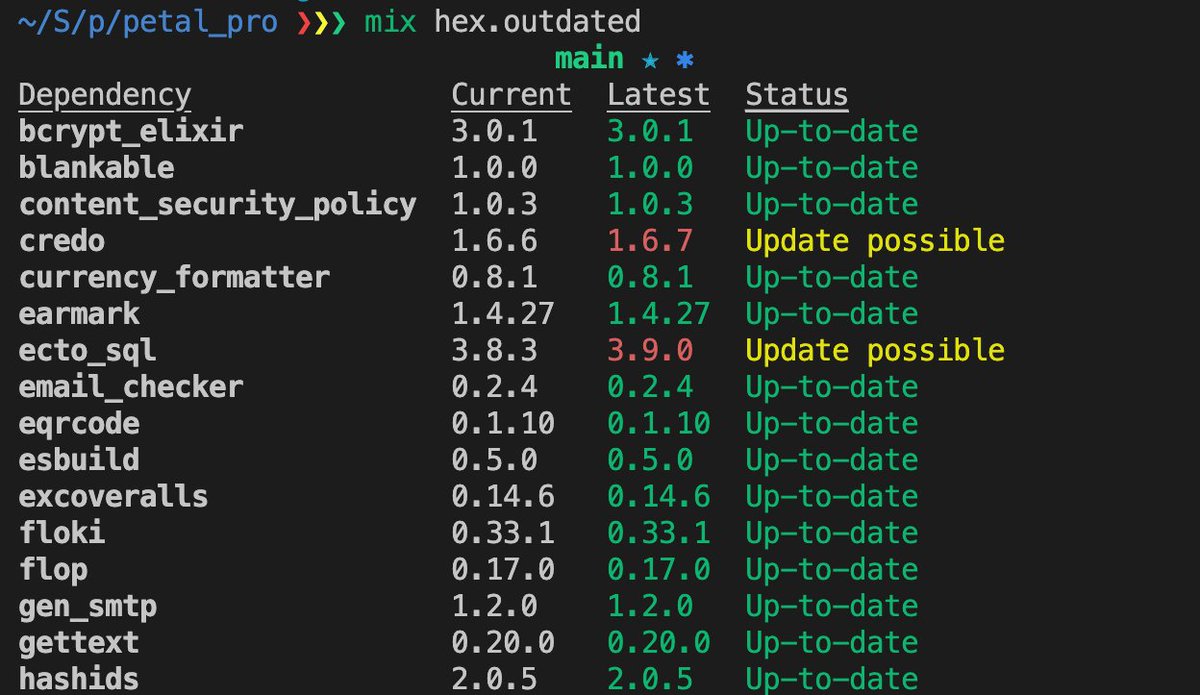Image resolution: width=1200 pixels, height=695 pixels.
Task: Click "Up-to-date" status for esbuild
Action: [832, 460]
